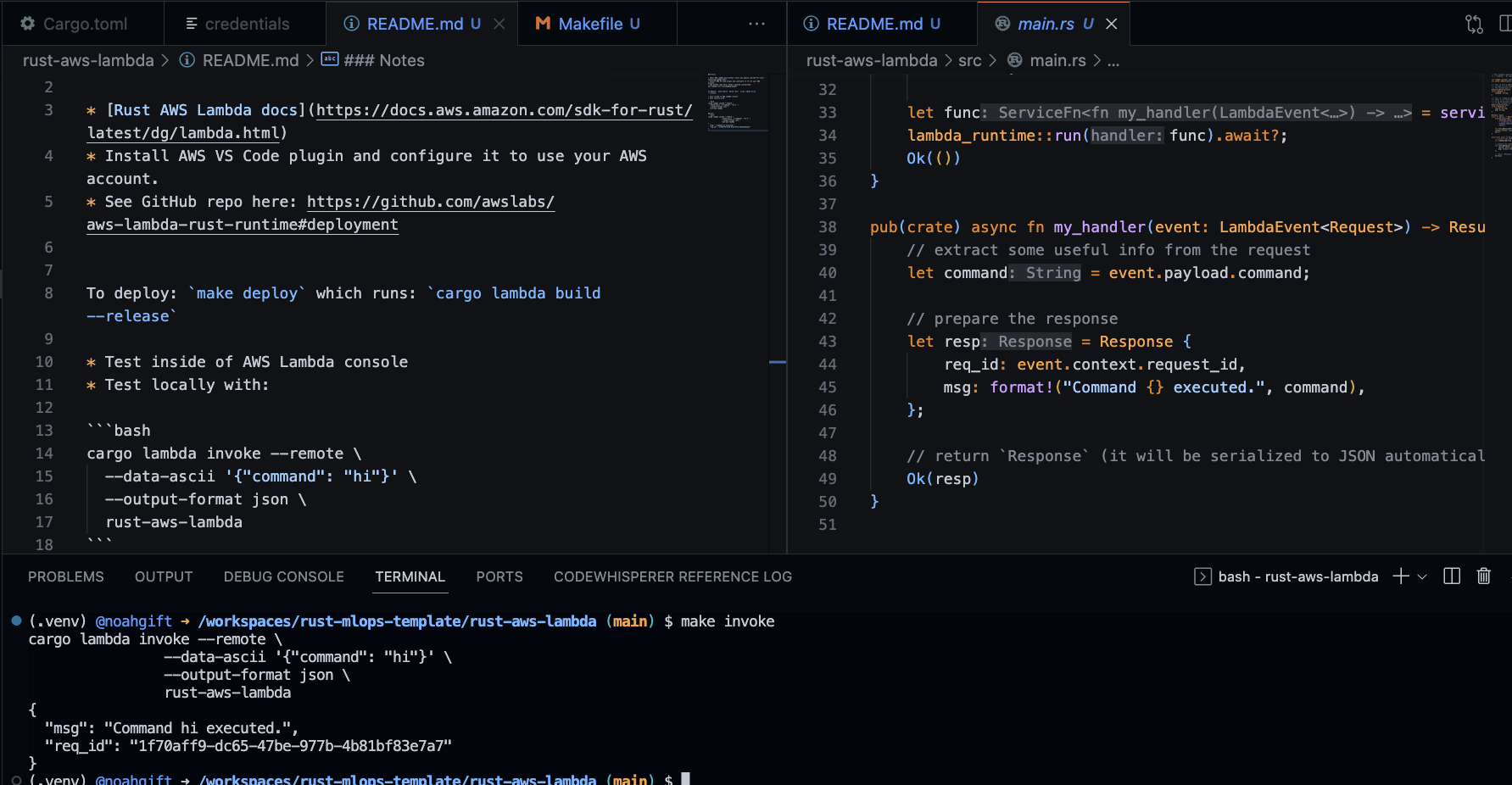Click the terminal prompt input cursor
This screenshot has width=1512, height=785.
click(685, 779)
